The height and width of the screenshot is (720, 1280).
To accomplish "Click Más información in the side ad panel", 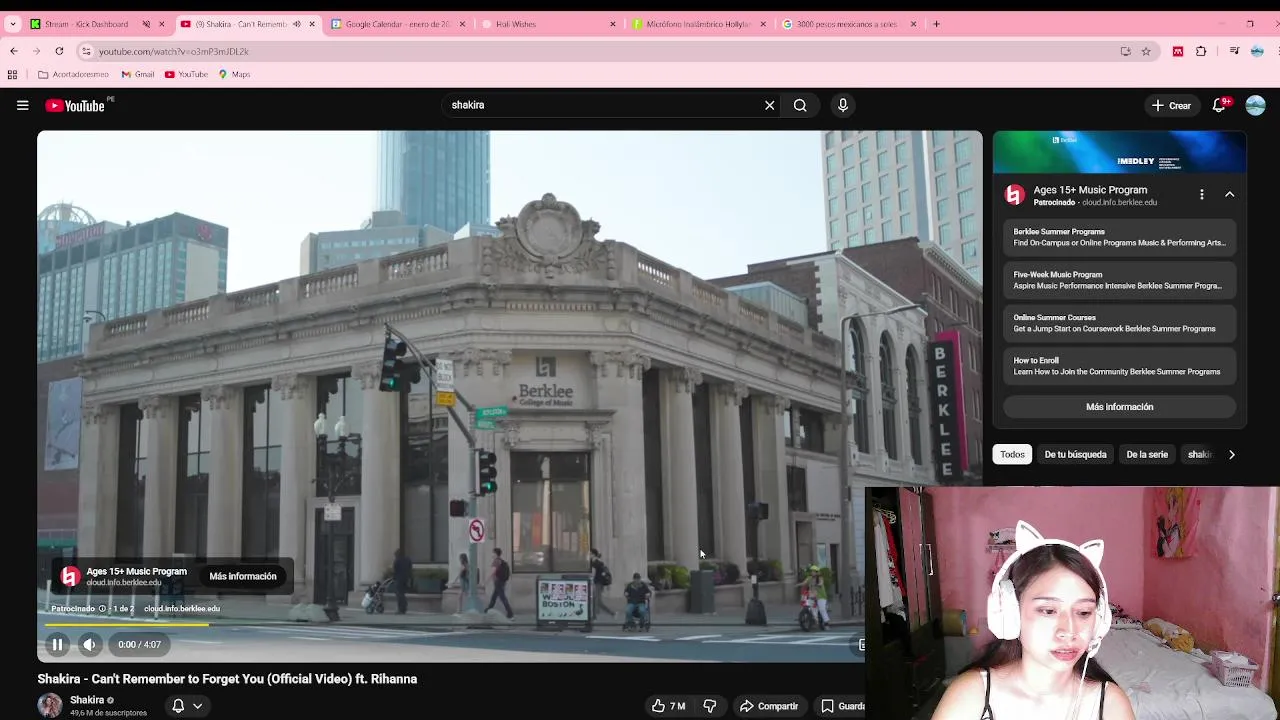I will coord(1120,407).
